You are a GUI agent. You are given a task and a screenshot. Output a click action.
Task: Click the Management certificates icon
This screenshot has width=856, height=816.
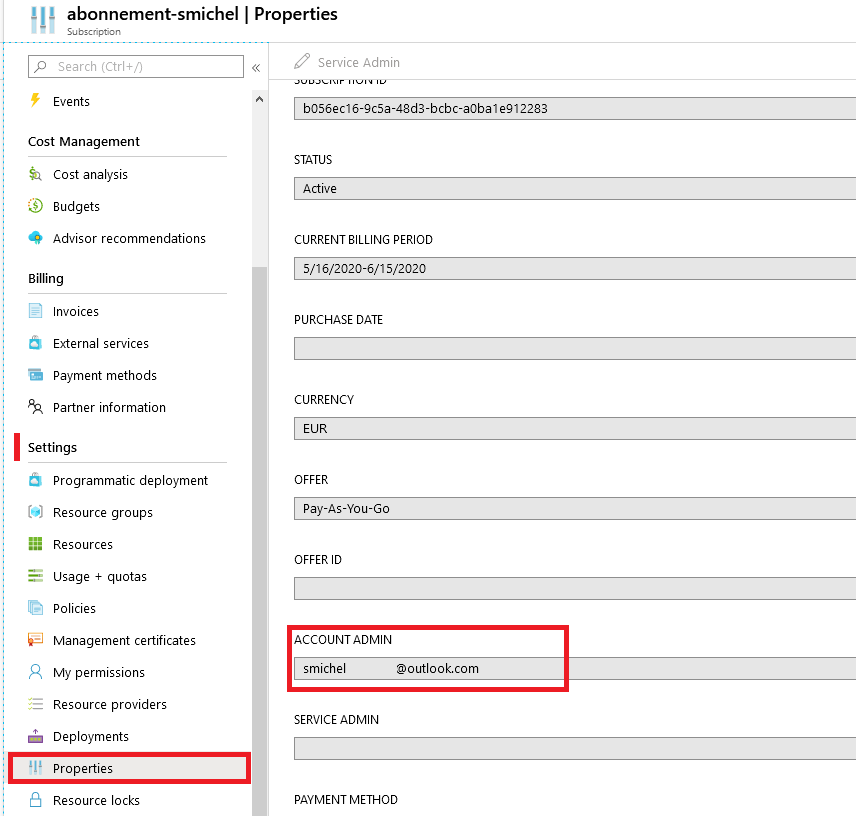tap(36, 640)
